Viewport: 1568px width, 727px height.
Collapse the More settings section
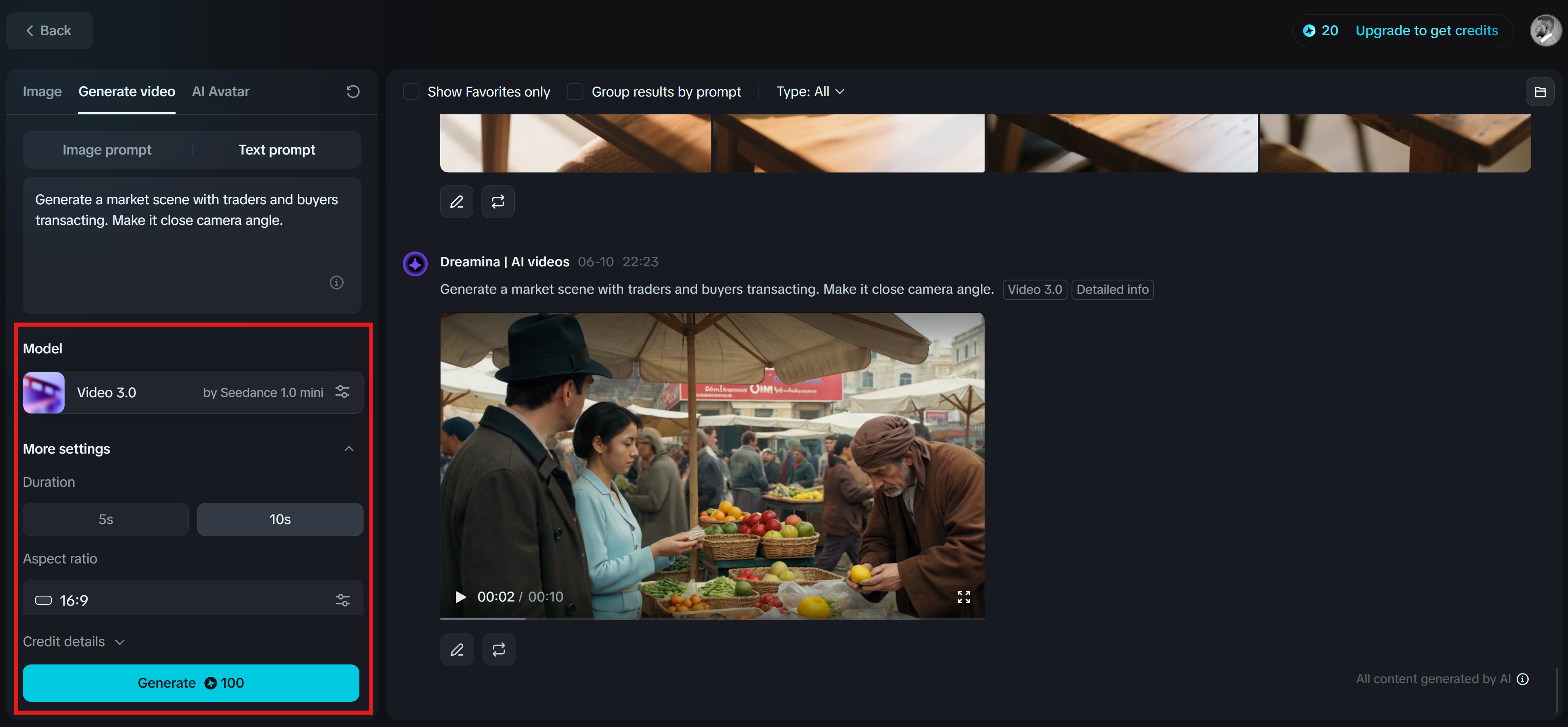tap(349, 449)
